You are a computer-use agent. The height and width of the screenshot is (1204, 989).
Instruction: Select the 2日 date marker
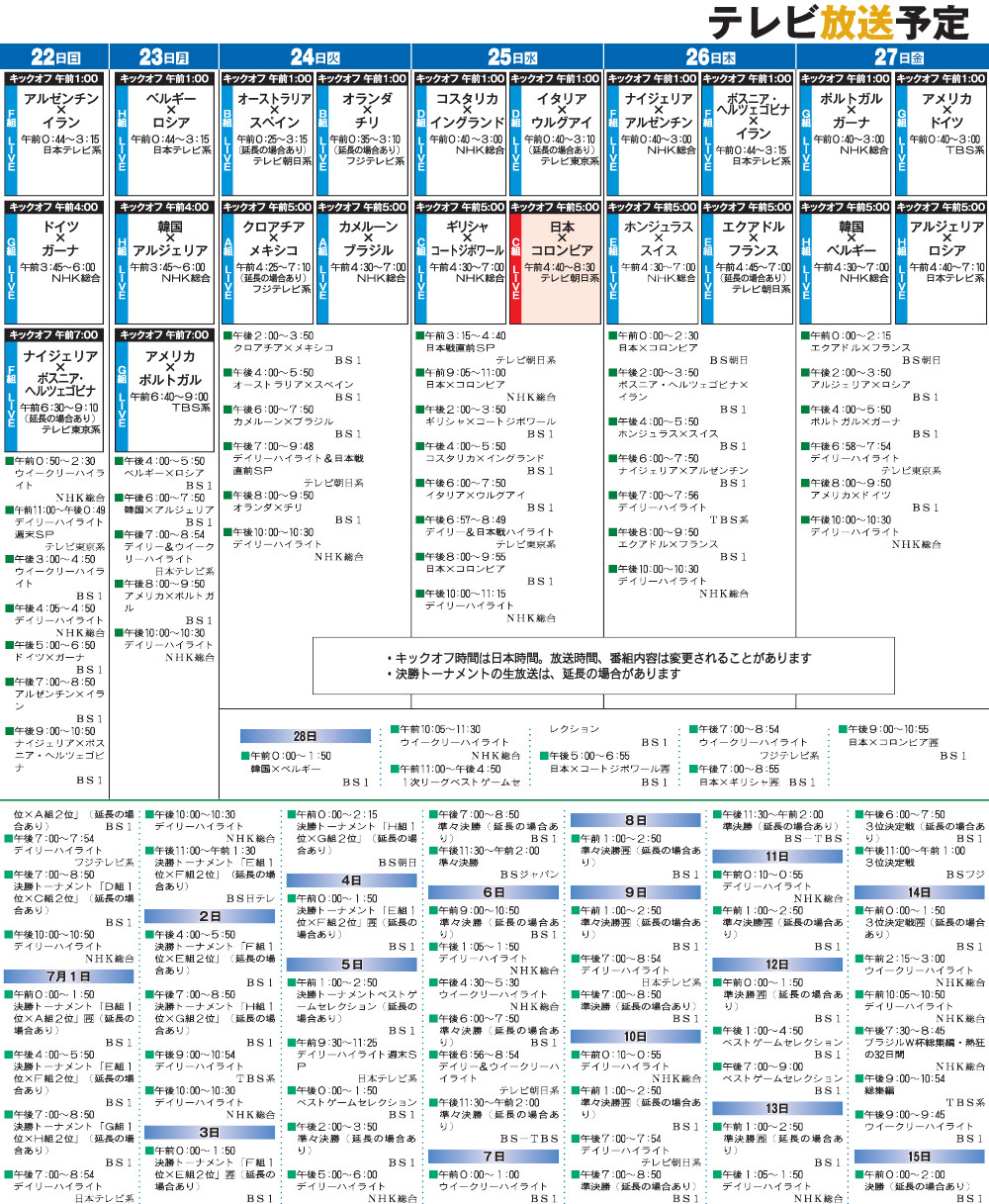click(210, 916)
